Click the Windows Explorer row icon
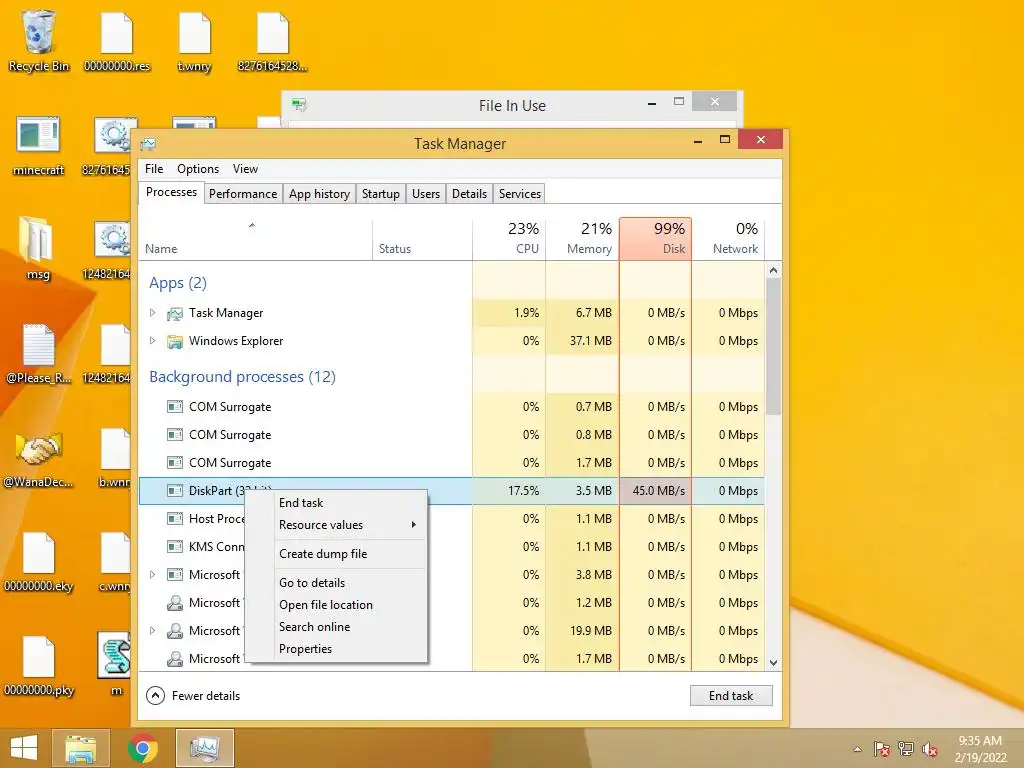This screenshot has width=1024, height=768. [174, 342]
